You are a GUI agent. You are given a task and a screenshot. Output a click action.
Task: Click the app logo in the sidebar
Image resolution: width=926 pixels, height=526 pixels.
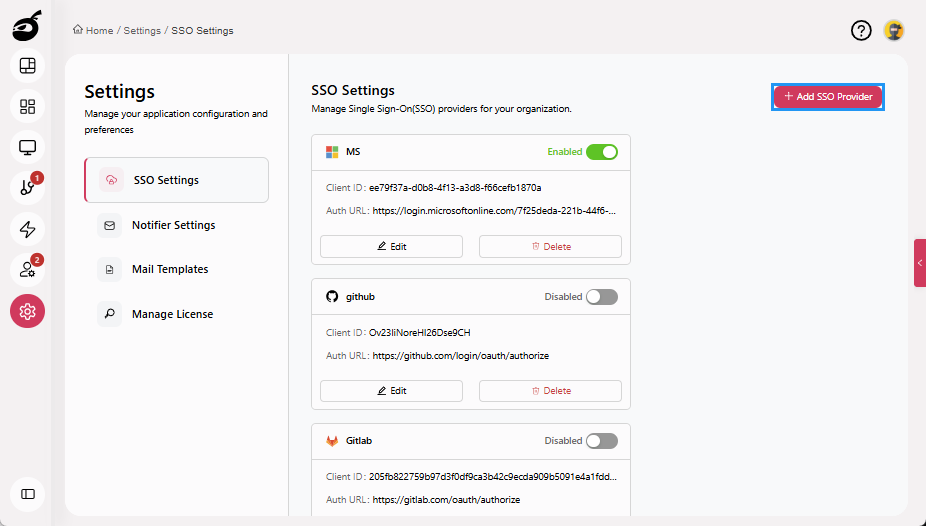pos(27,26)
